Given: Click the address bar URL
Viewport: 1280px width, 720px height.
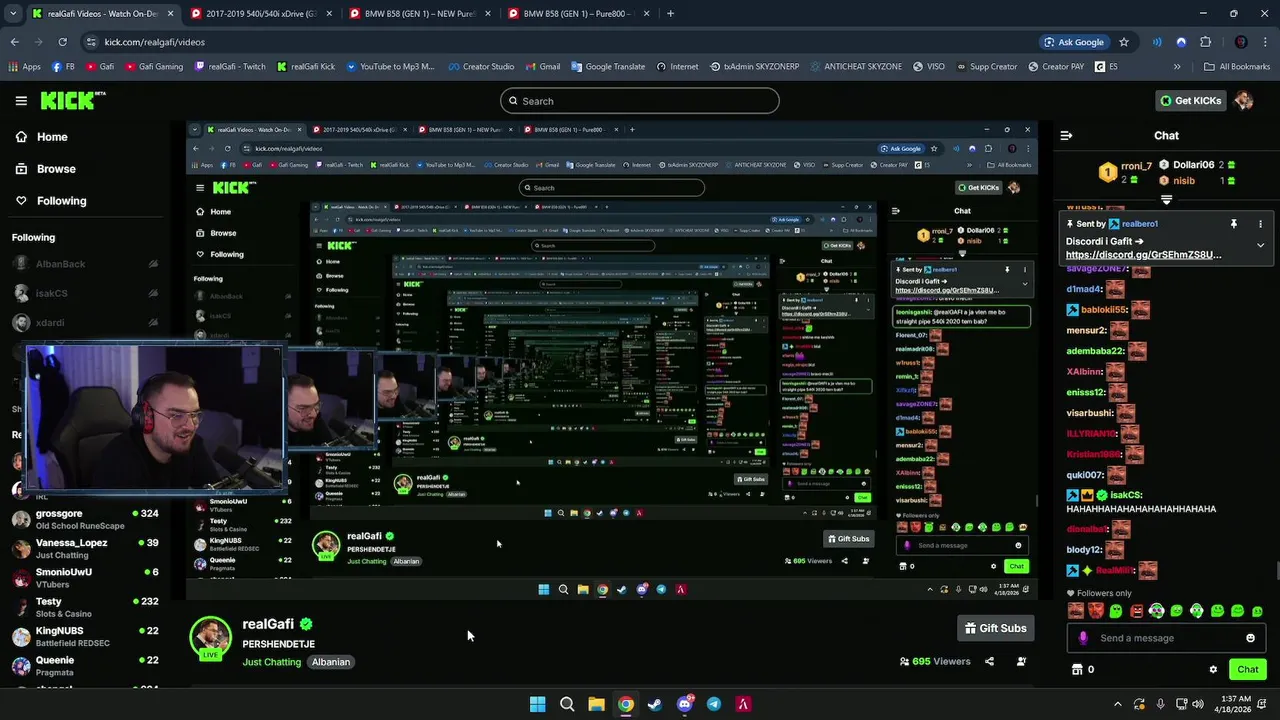Looking at the screenshot, I should (x=155, y=42).
